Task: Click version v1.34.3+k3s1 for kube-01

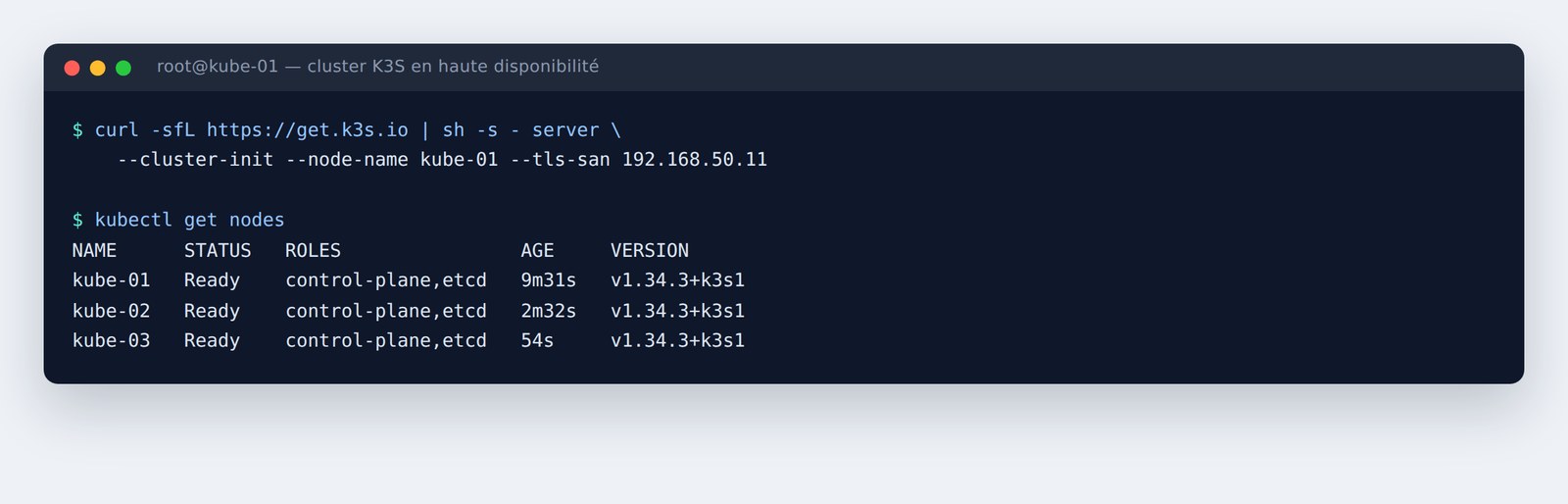Action: click(678, 280)
